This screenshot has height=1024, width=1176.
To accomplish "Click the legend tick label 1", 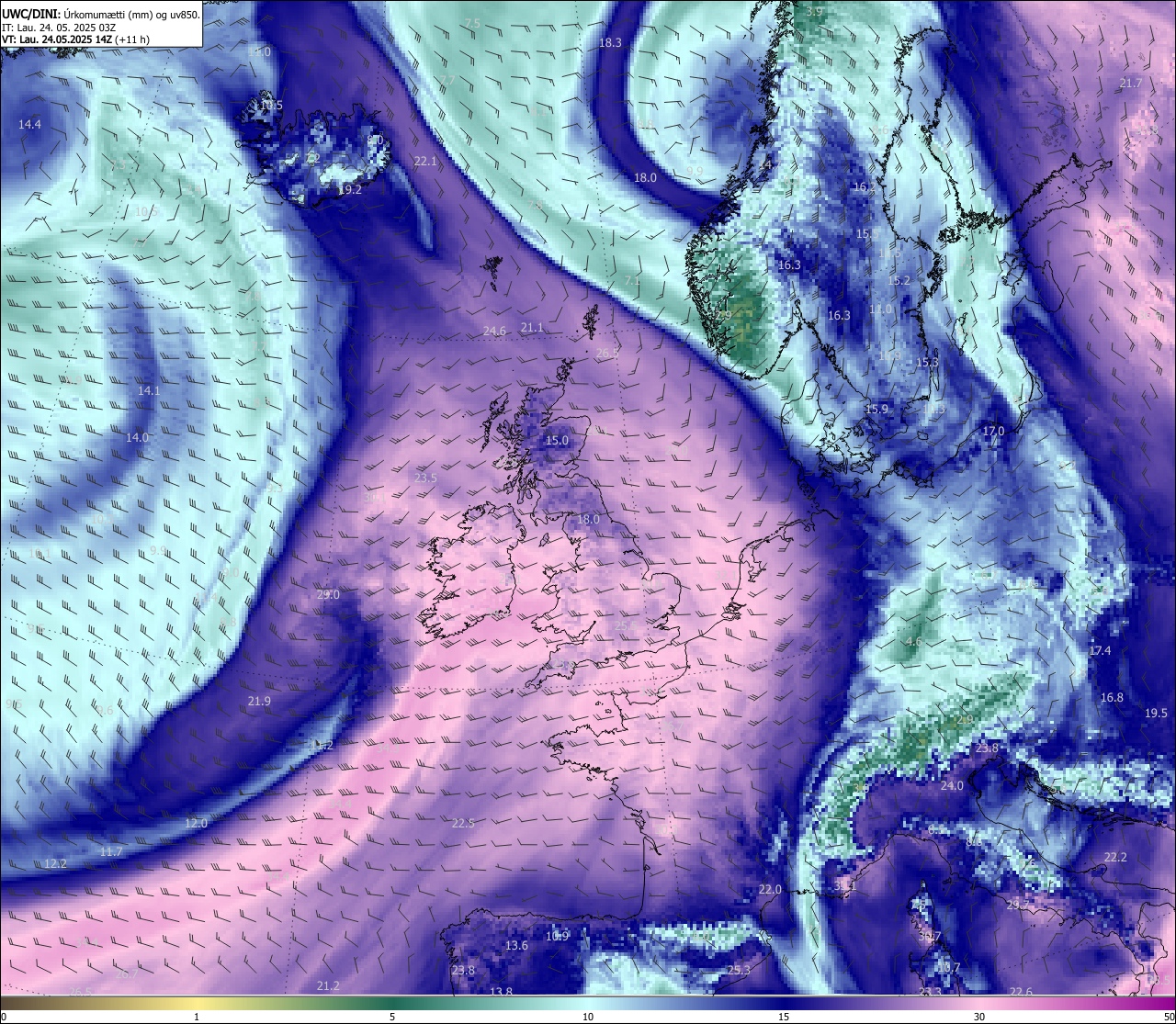I will [197, 1017].
